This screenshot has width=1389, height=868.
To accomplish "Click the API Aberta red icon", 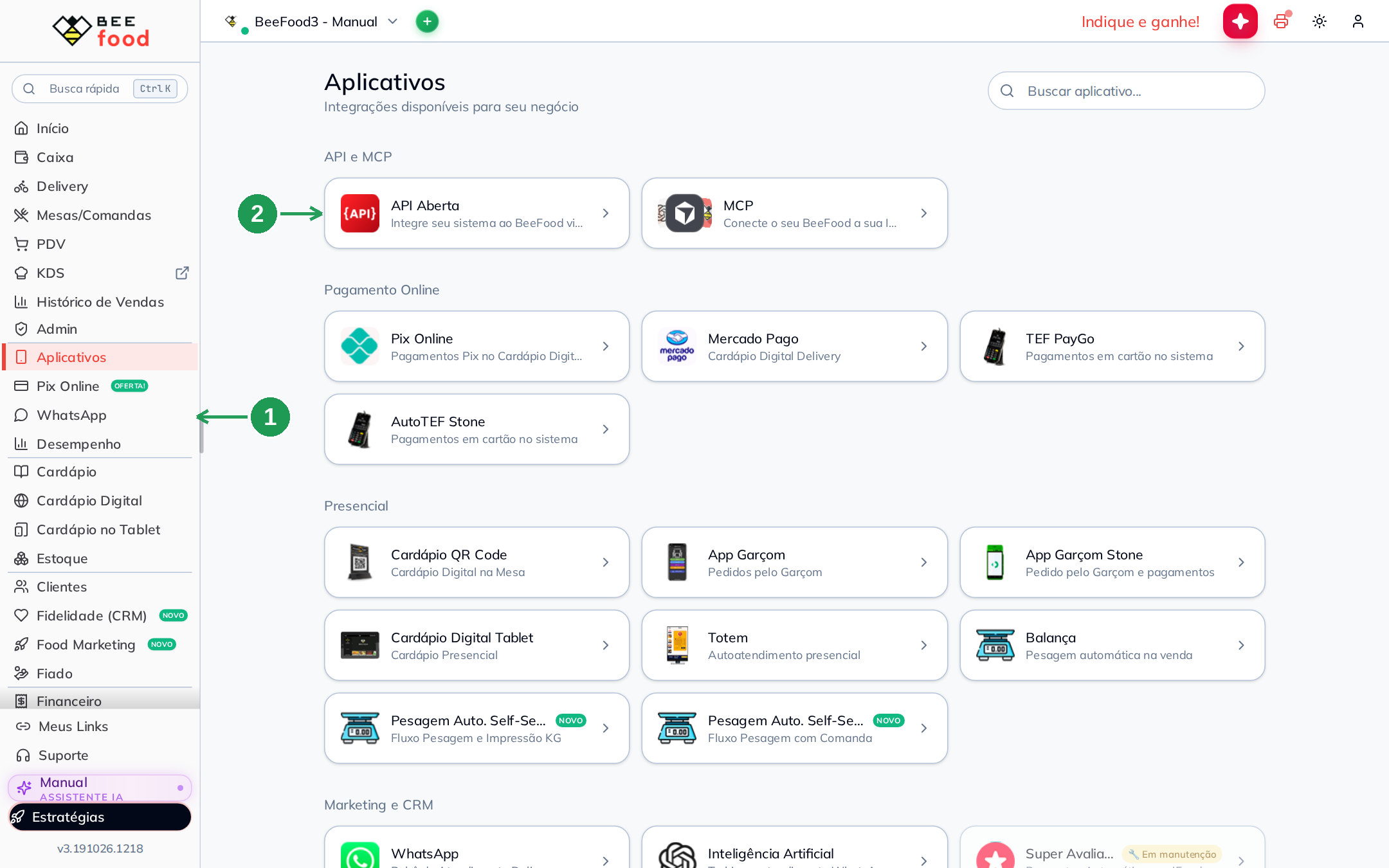I will pos(359,213).
